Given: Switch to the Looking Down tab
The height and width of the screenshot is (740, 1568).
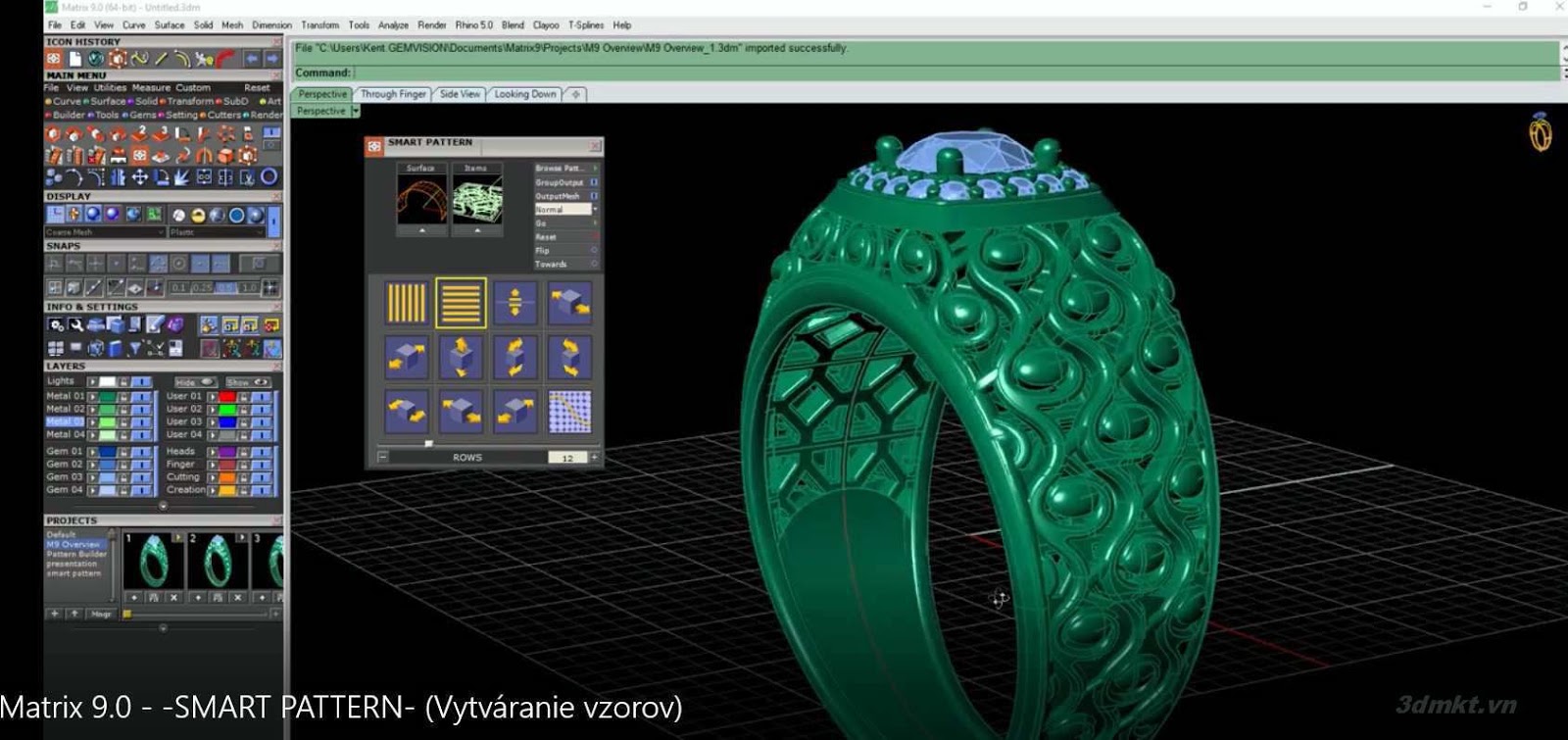Looking at the screenshot, I should (x=525, y=94).
